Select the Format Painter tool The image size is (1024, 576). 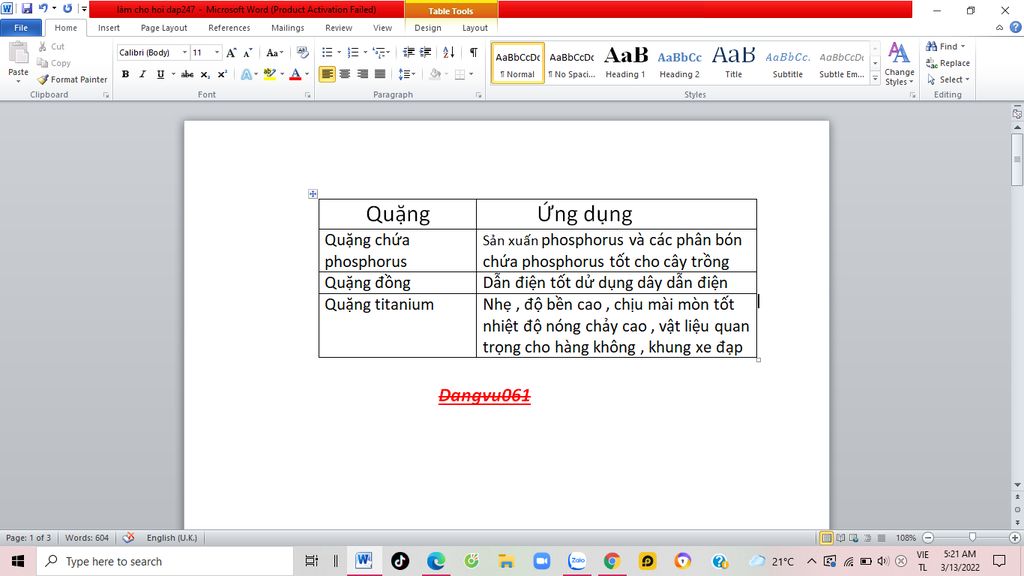tap(72, 79)
